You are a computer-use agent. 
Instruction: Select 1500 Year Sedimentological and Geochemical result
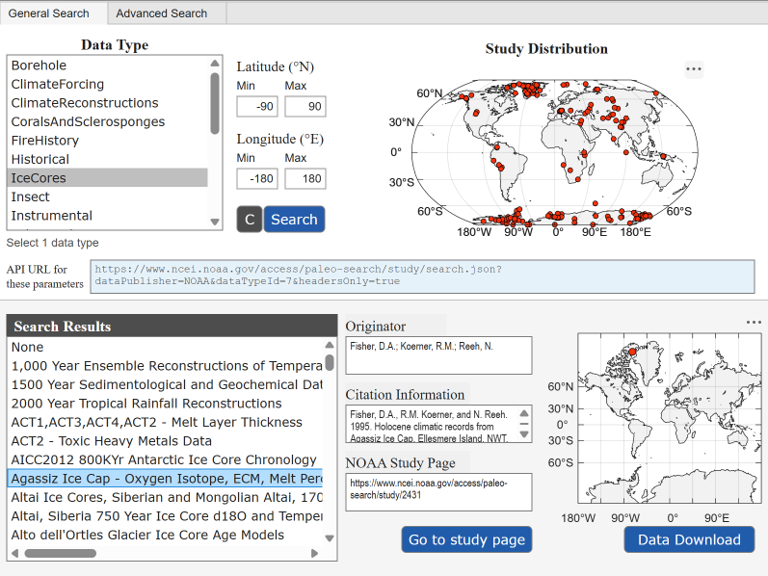pyautogui.click(x=166, y=384)
